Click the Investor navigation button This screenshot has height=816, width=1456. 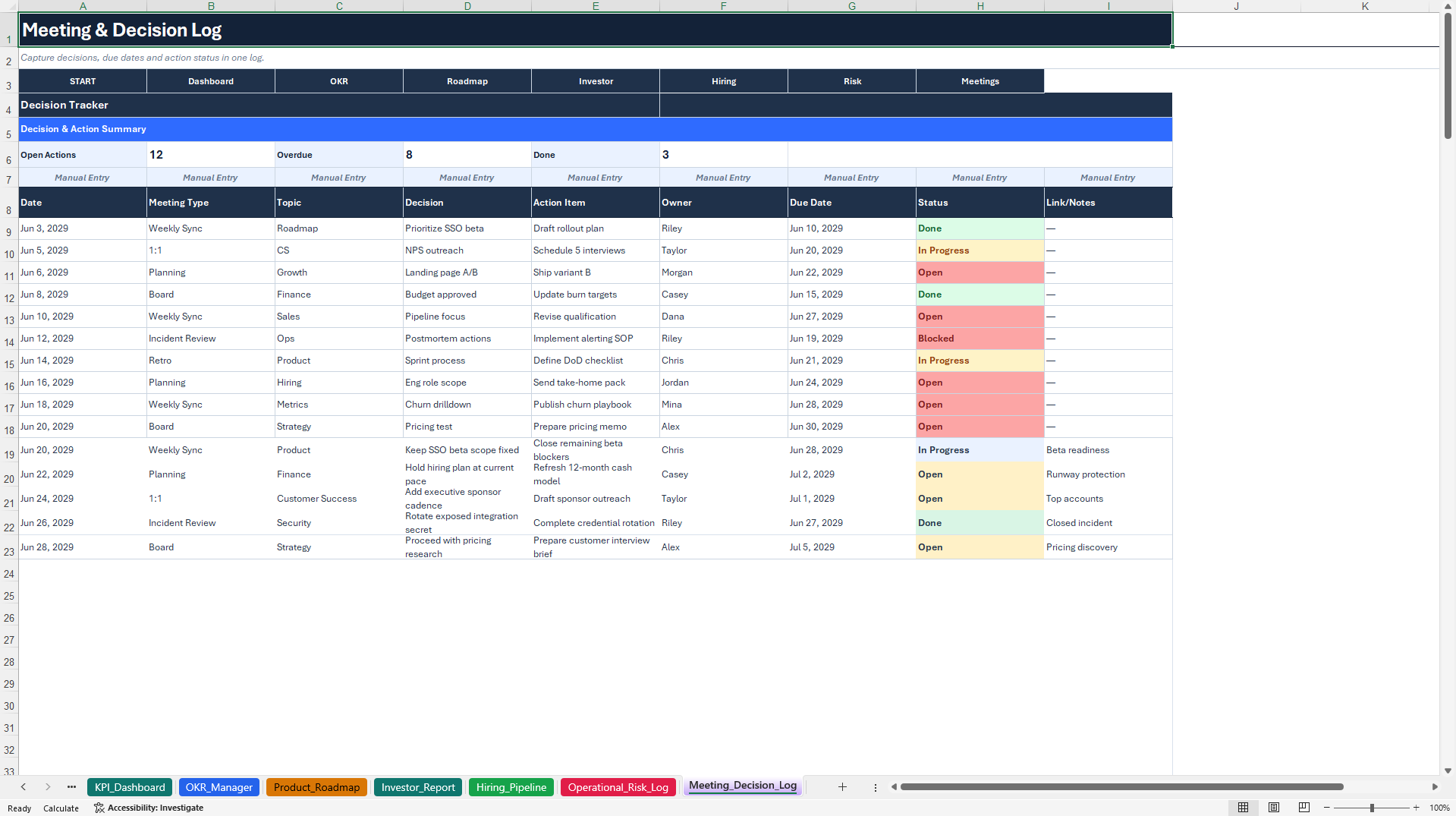[x=596, y=81]
